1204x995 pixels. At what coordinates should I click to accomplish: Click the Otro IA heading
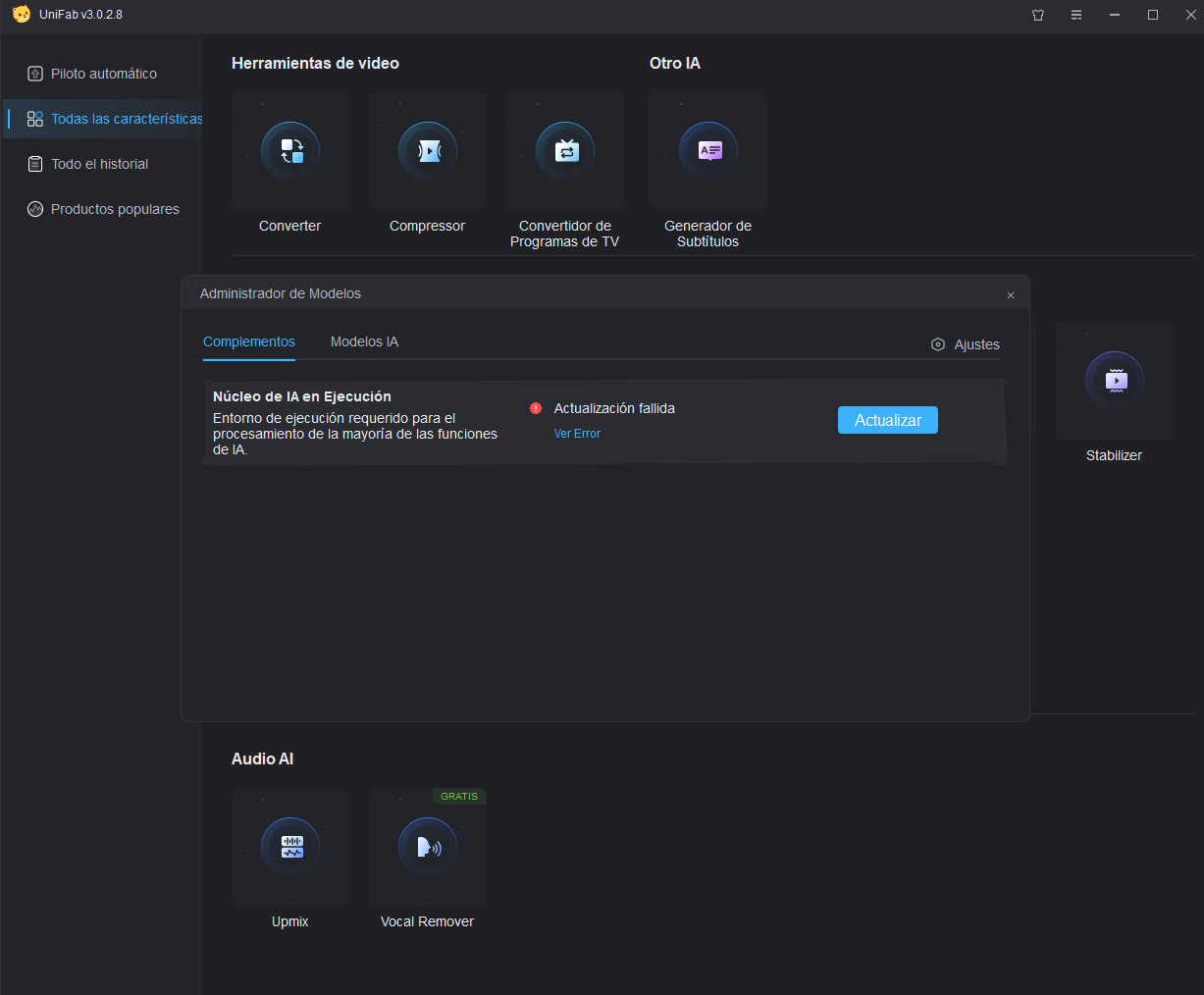(675, 63)
